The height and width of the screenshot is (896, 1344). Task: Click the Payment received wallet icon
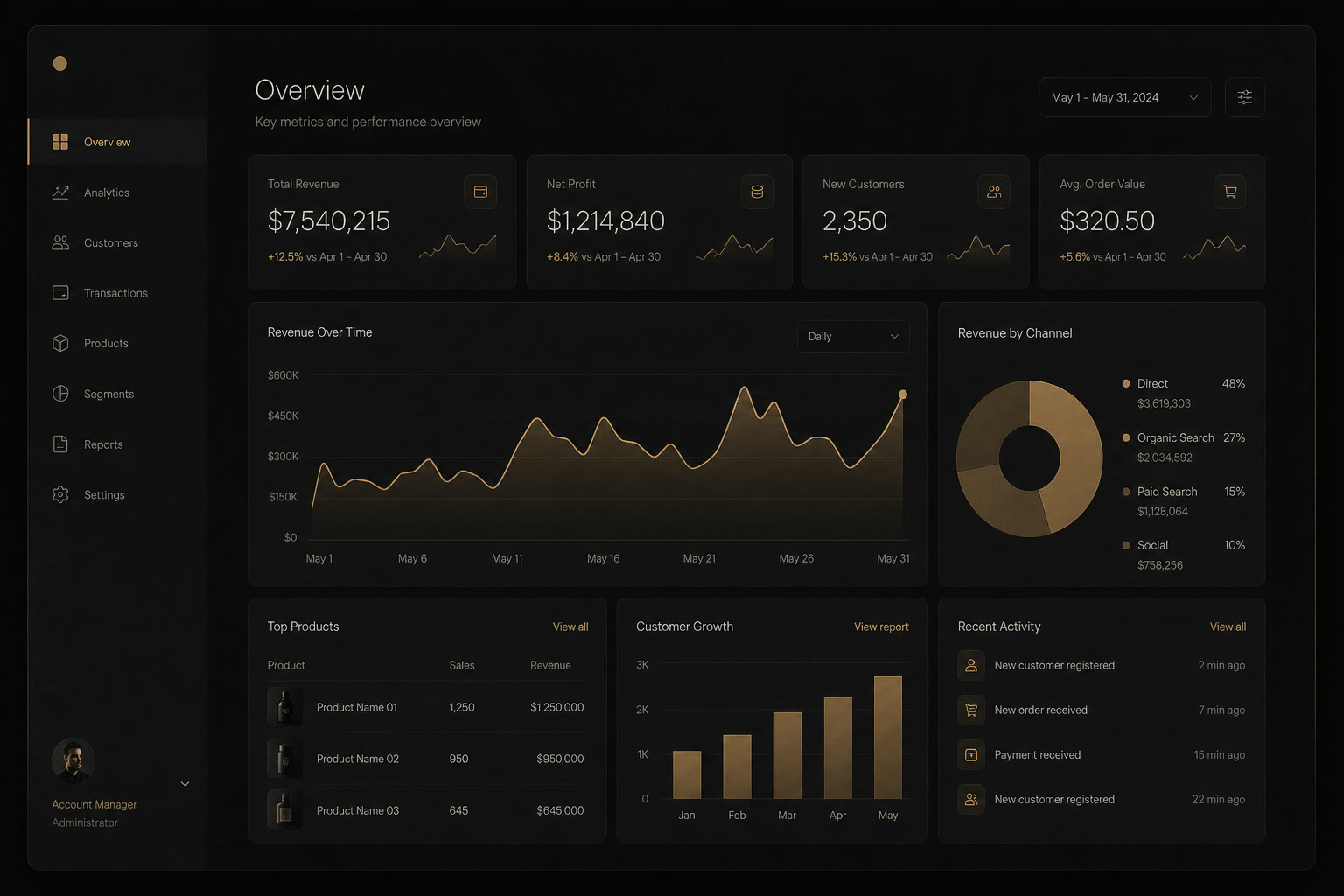(971, 754)
